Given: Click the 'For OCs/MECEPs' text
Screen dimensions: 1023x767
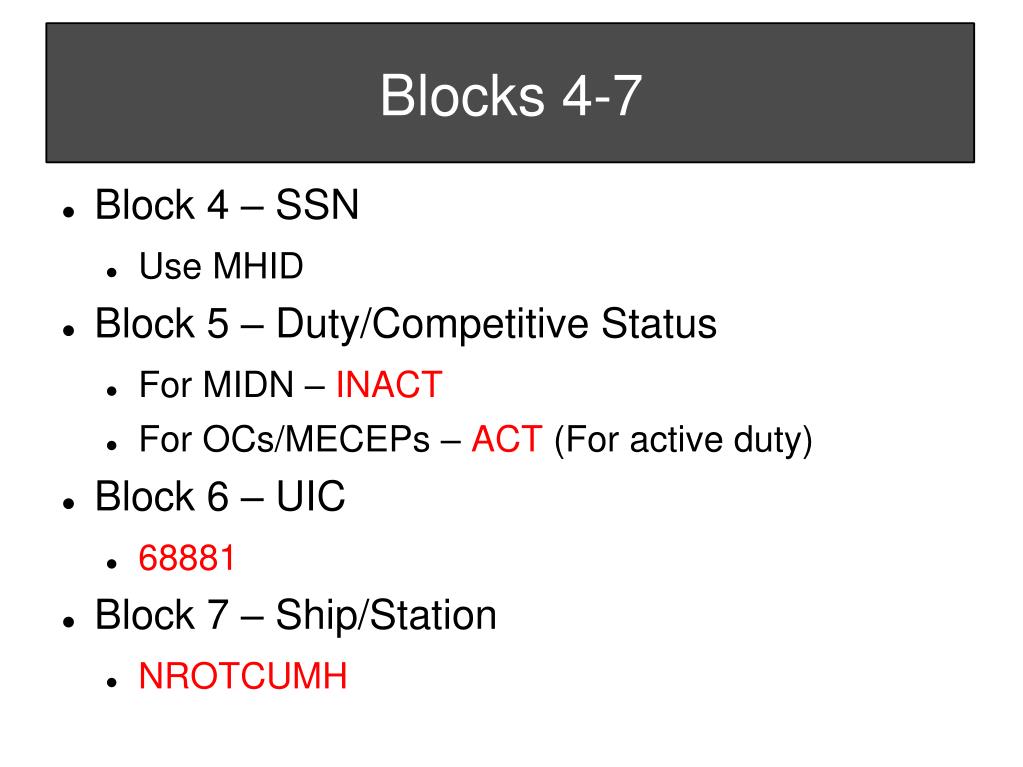Looking at the screenshot, I should (284, 439).
